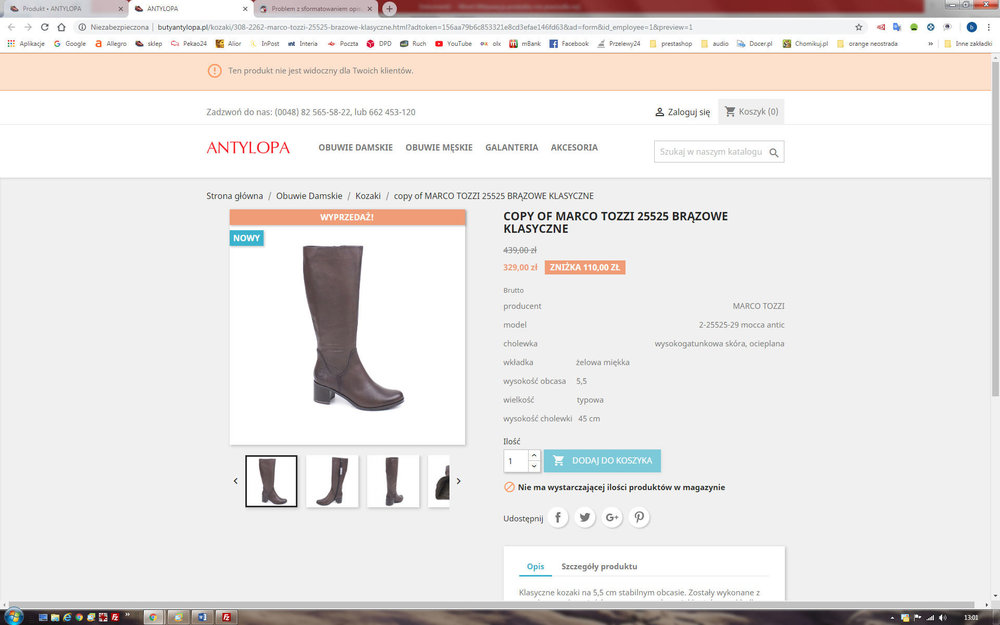Select the first boot thumbnail
Viewport: 1000px width, 625px height.
(271, 481)
